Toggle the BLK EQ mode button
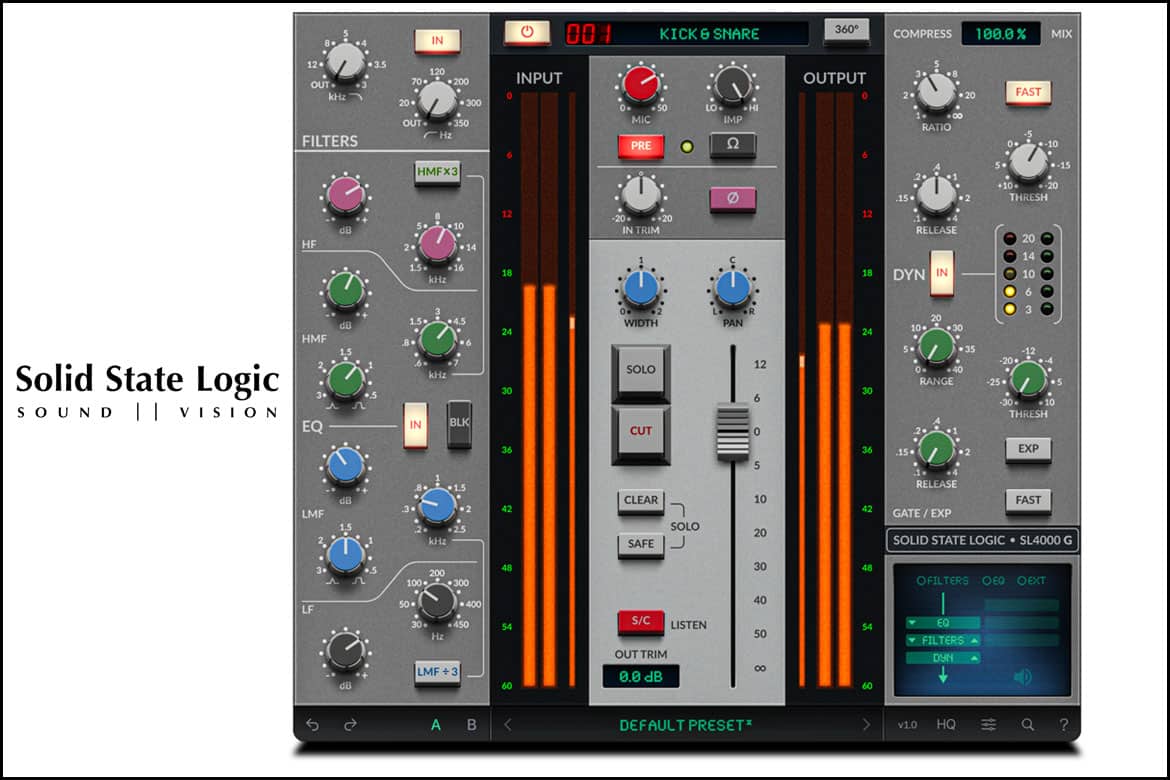1170x780 pixels. point(459,423)
